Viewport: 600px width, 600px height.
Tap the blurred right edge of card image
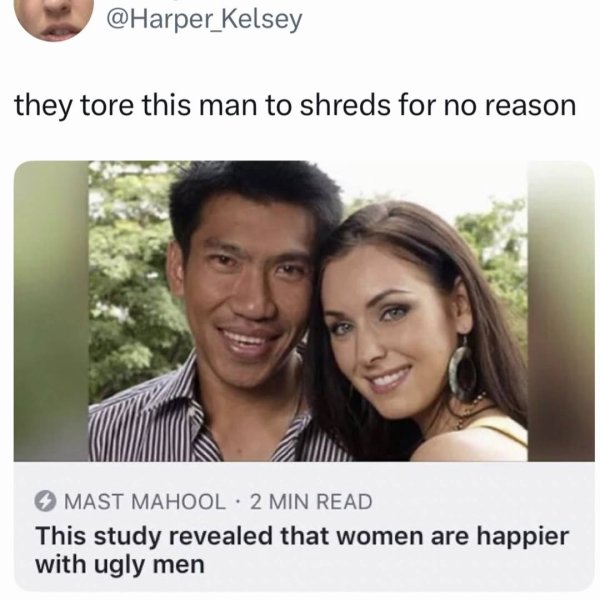pos(561,311)
